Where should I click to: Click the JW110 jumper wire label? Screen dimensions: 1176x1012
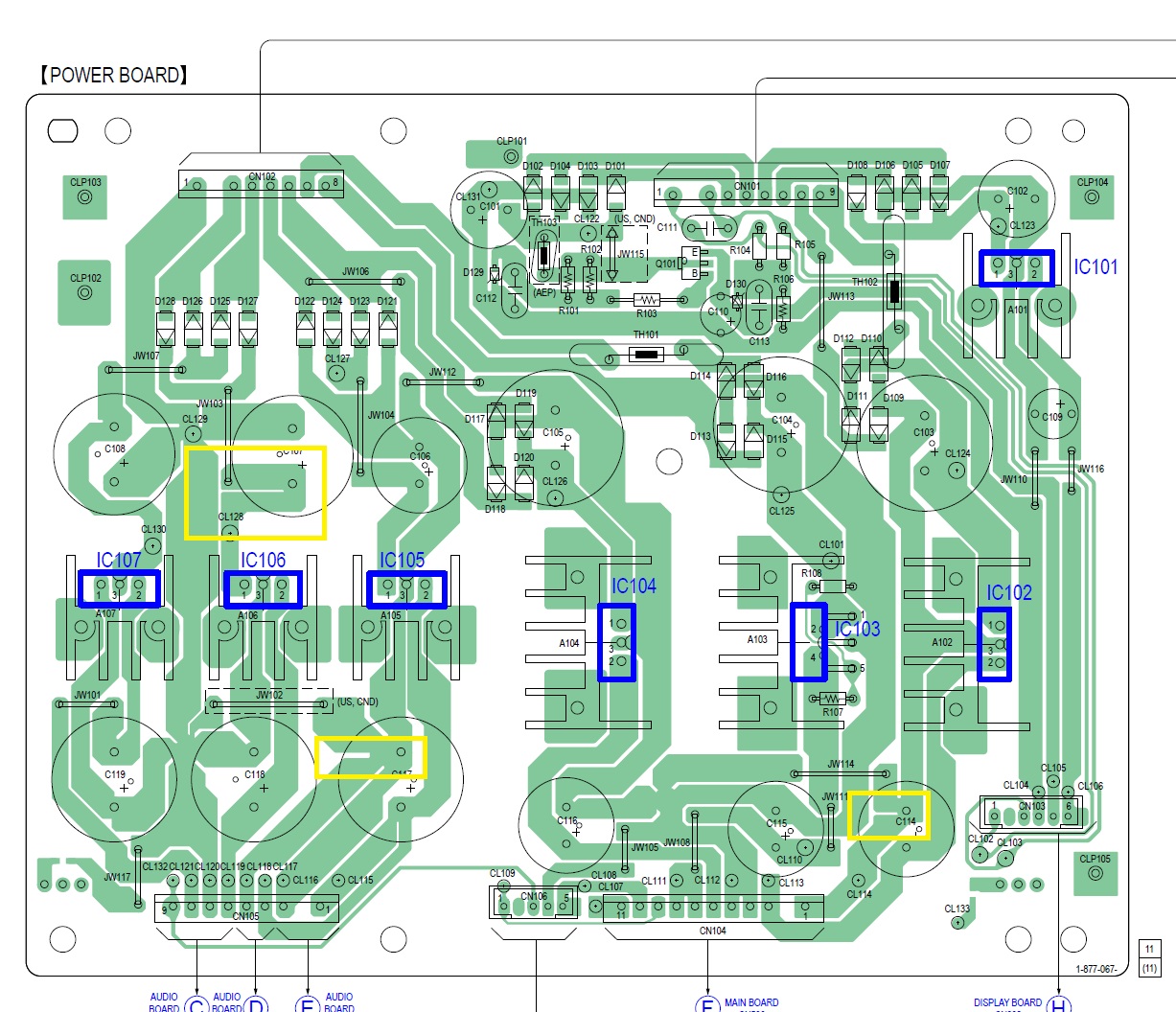point(1014,479)
